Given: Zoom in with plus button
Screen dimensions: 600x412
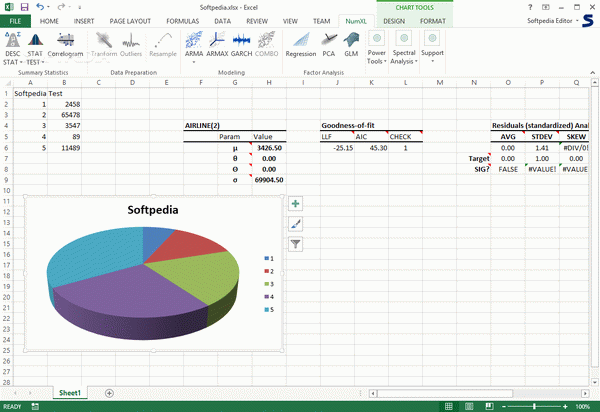Looking at the screenshot, I should (x=565, y=406).
